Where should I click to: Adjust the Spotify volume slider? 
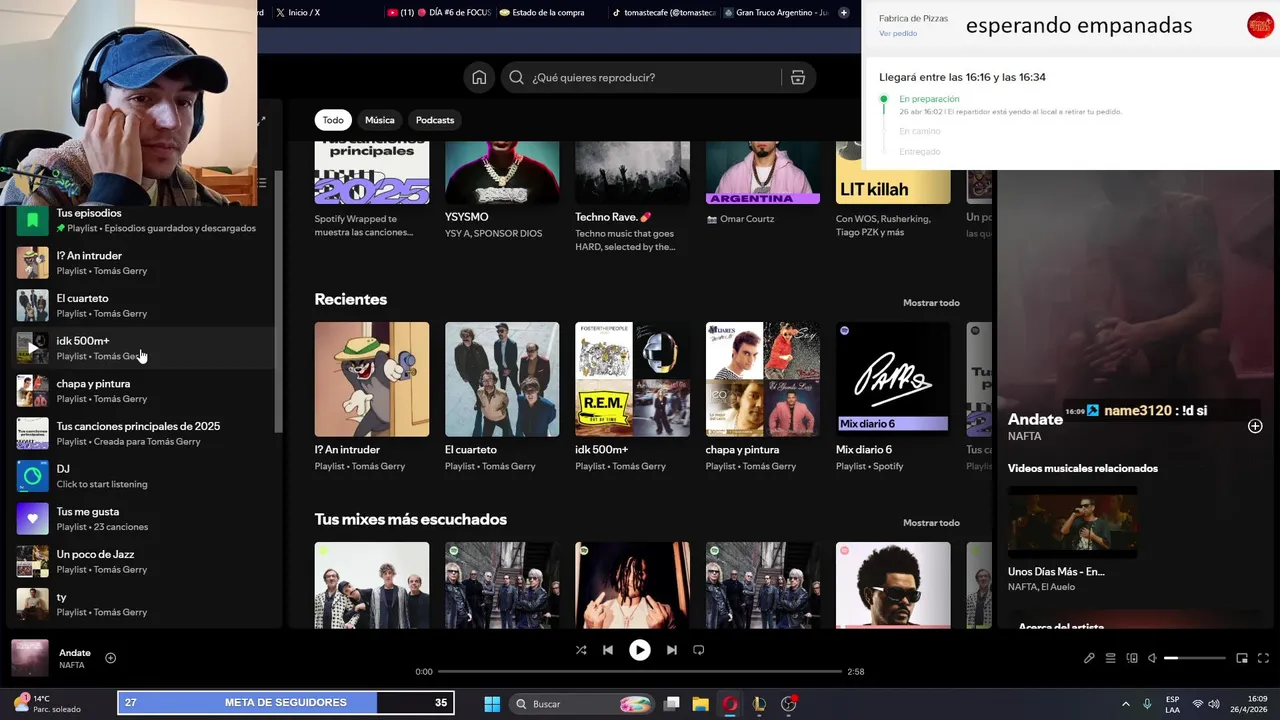[1195, 658]
